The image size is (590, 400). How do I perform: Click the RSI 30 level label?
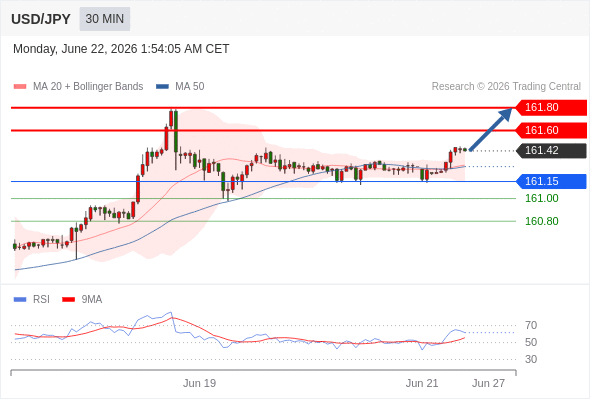point(531,359)
